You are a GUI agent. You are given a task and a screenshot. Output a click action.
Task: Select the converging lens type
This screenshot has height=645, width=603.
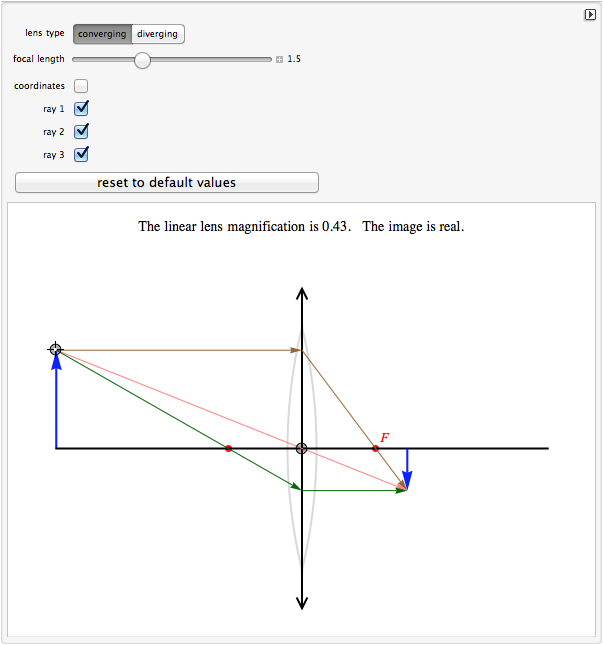tap(102, 34)
